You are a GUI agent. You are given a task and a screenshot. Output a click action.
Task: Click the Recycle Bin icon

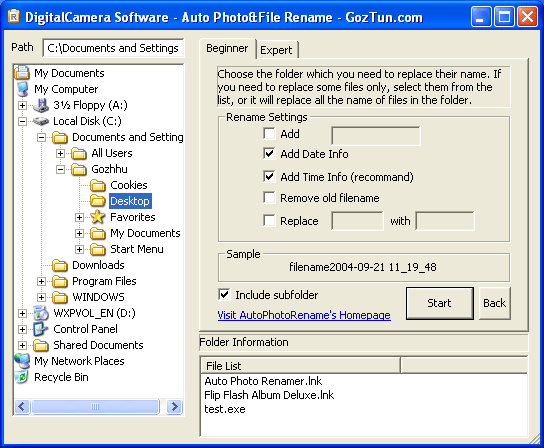[x=22, y=377]
